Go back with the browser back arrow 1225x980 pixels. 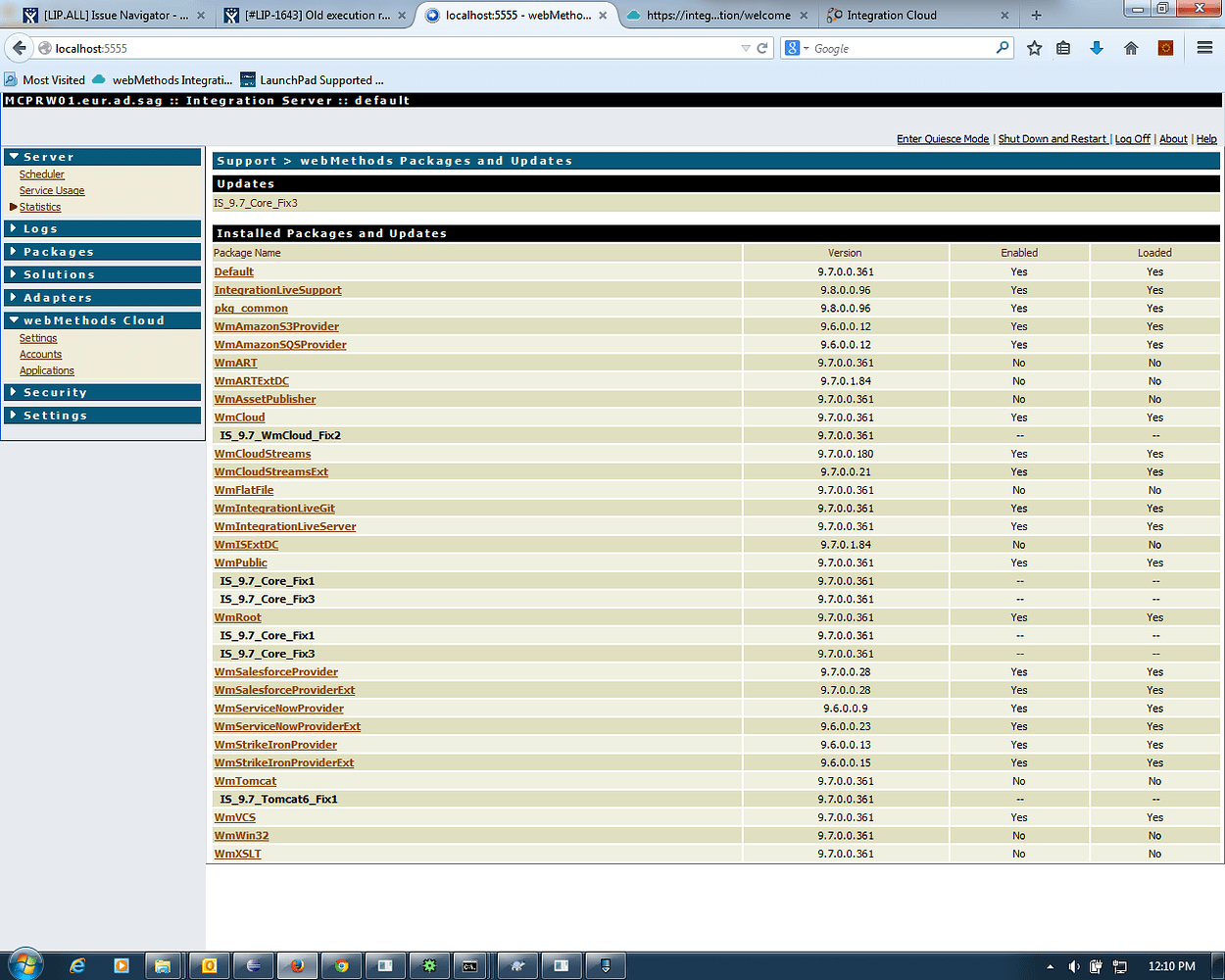click(20, 48)
